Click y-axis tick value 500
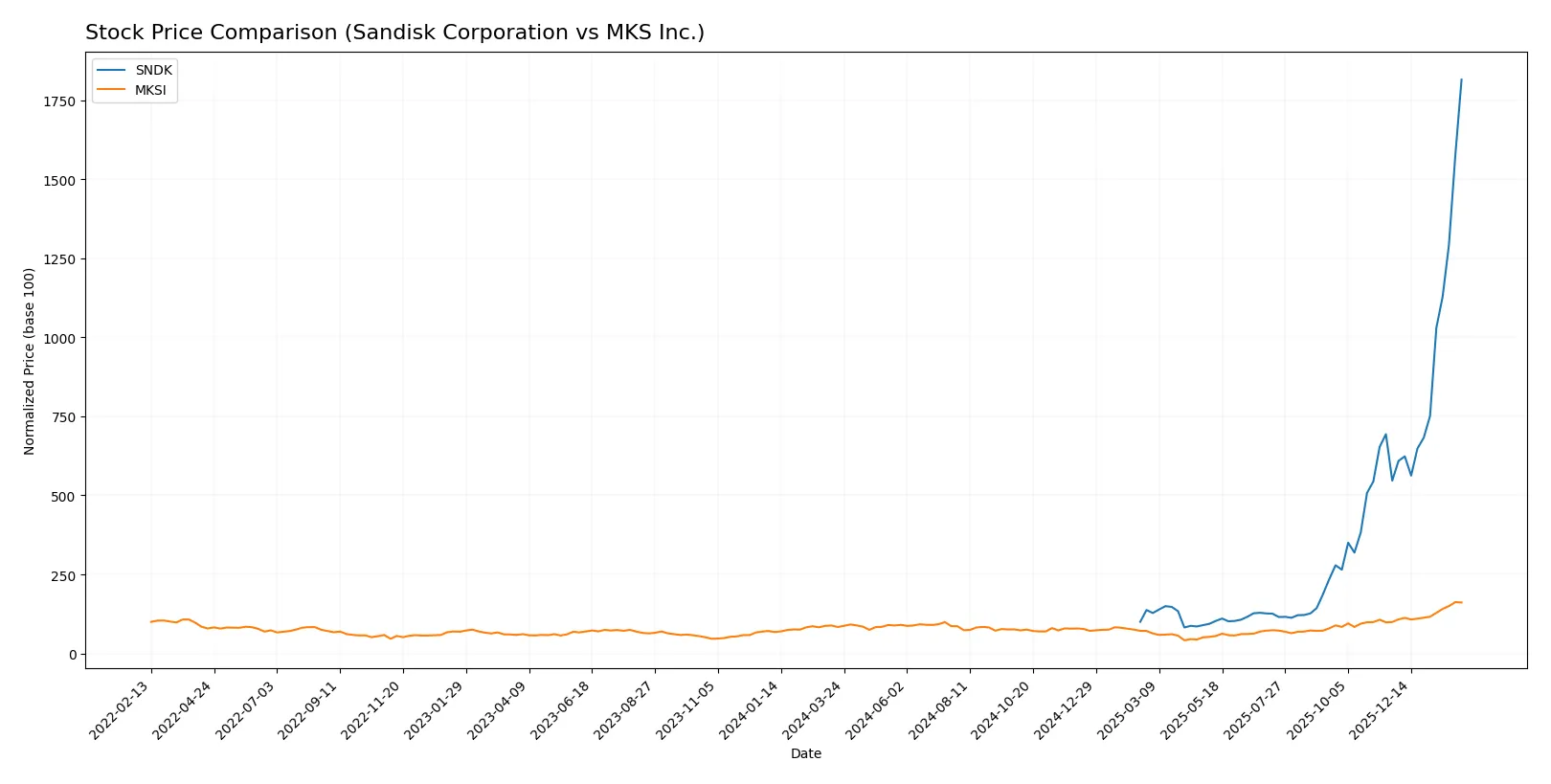This screenshot has width=1551, height=784. point(63,496)
